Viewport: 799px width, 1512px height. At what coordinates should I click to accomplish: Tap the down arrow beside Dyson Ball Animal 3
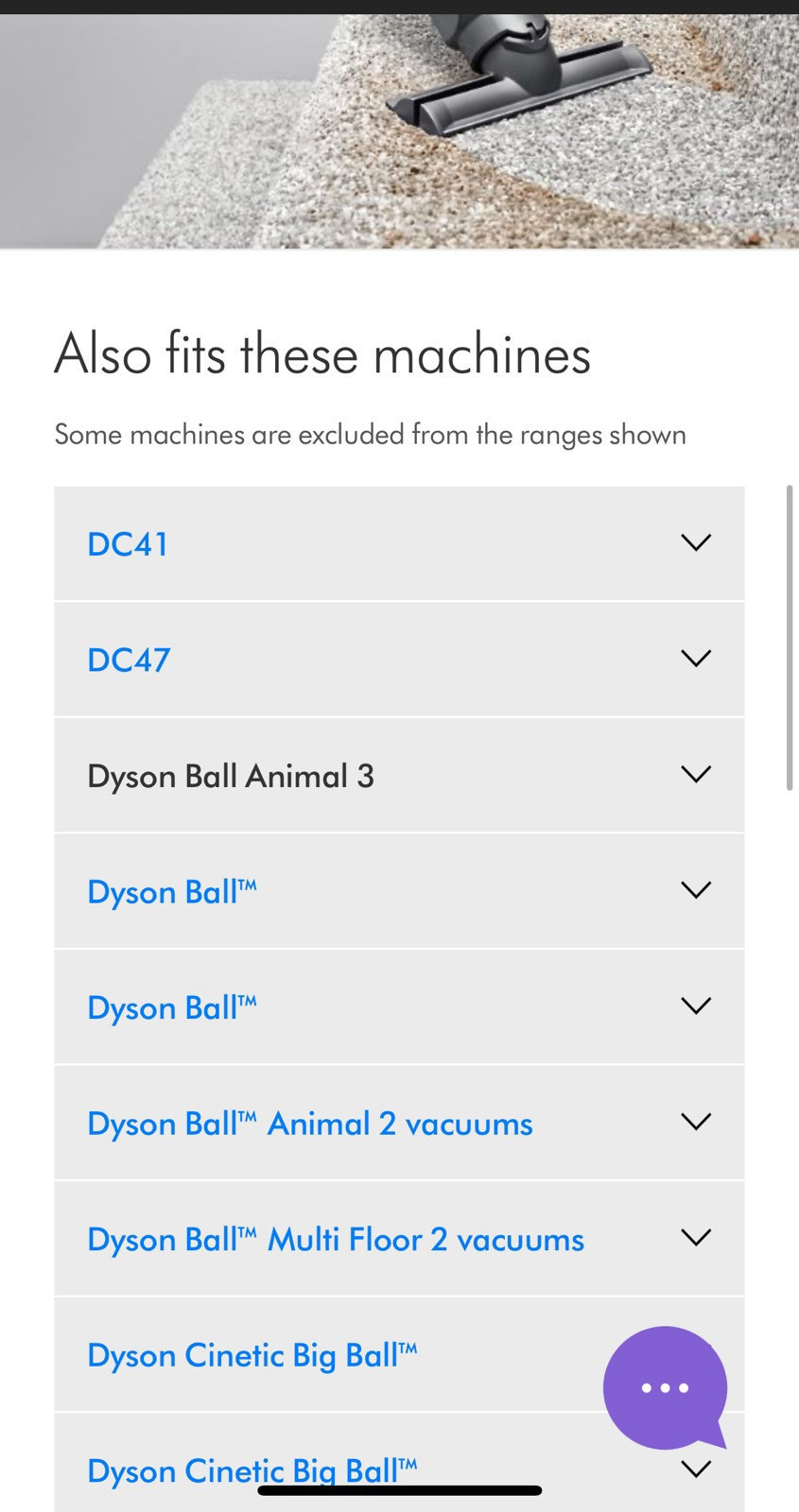point(696,774)
